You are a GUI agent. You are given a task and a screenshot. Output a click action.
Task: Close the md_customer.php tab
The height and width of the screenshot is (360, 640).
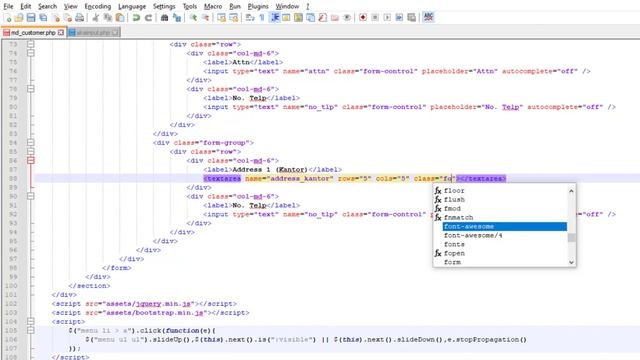point(61,32)
